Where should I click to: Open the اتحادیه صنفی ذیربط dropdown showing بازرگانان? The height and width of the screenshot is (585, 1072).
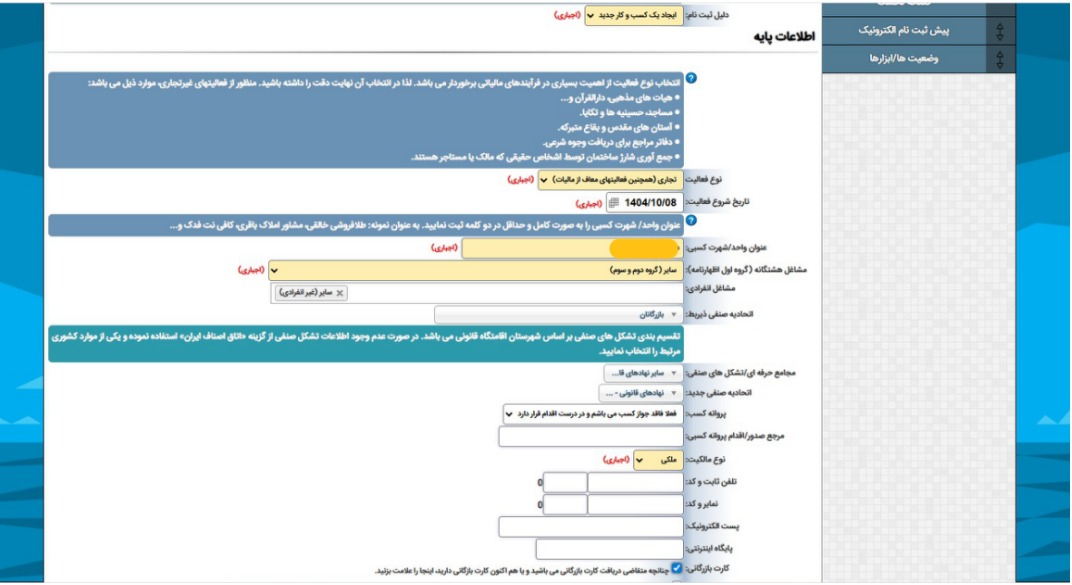[x=559, y=314]
